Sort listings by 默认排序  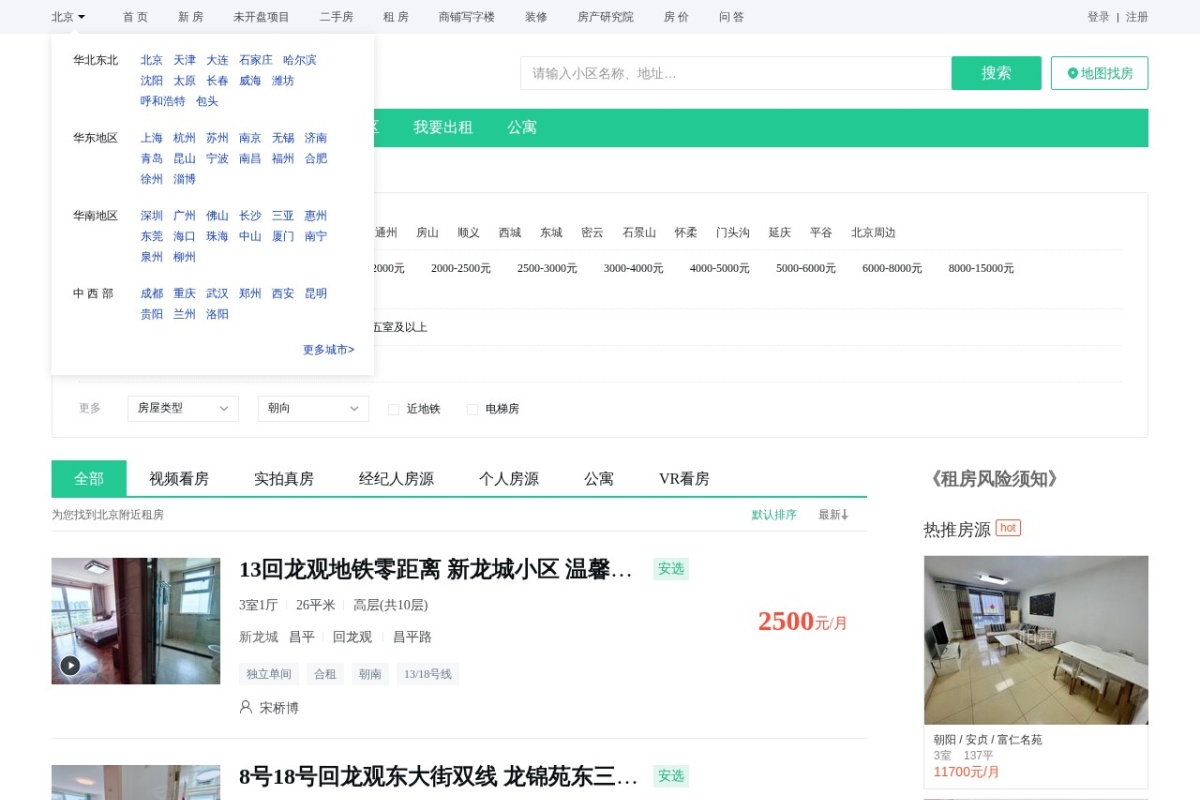(x=774, y=515)
